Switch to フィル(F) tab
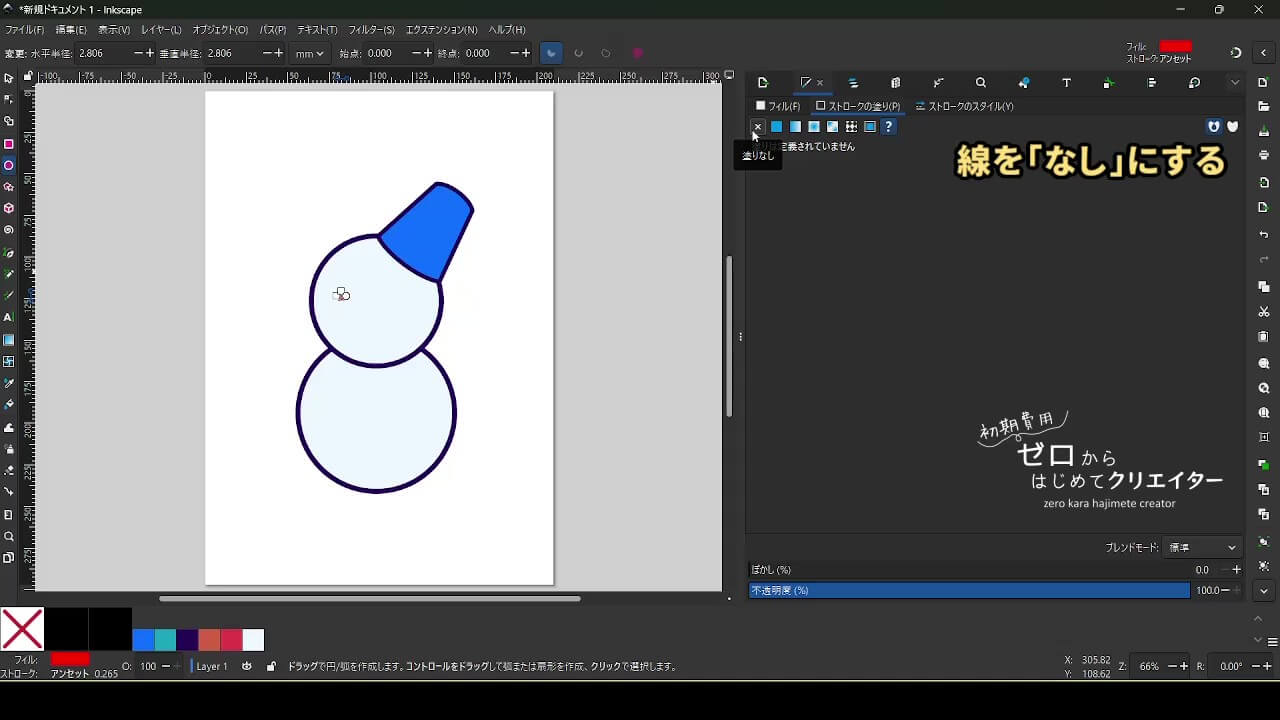 click(778, 106)
